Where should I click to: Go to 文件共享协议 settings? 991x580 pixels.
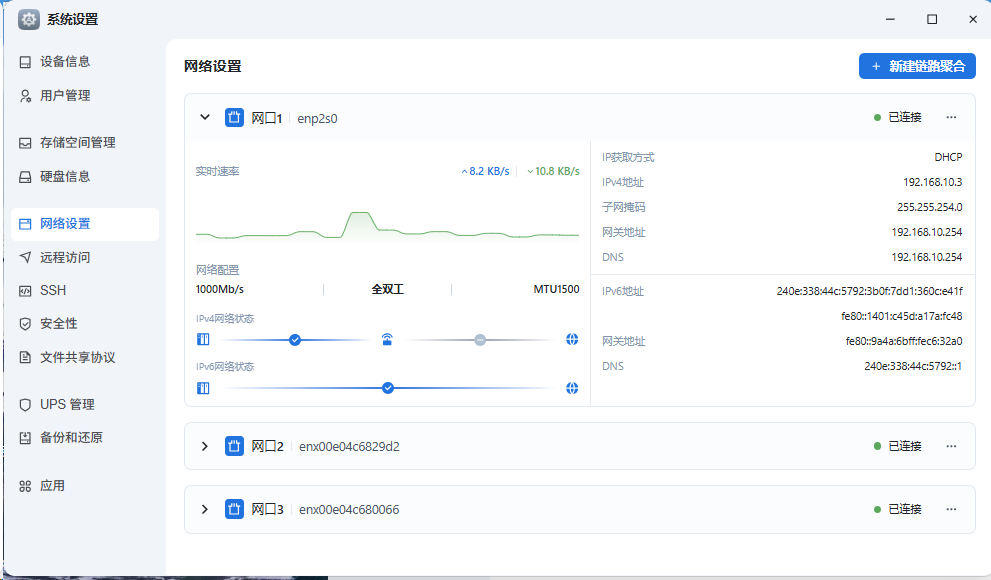[x=77, y=358]
